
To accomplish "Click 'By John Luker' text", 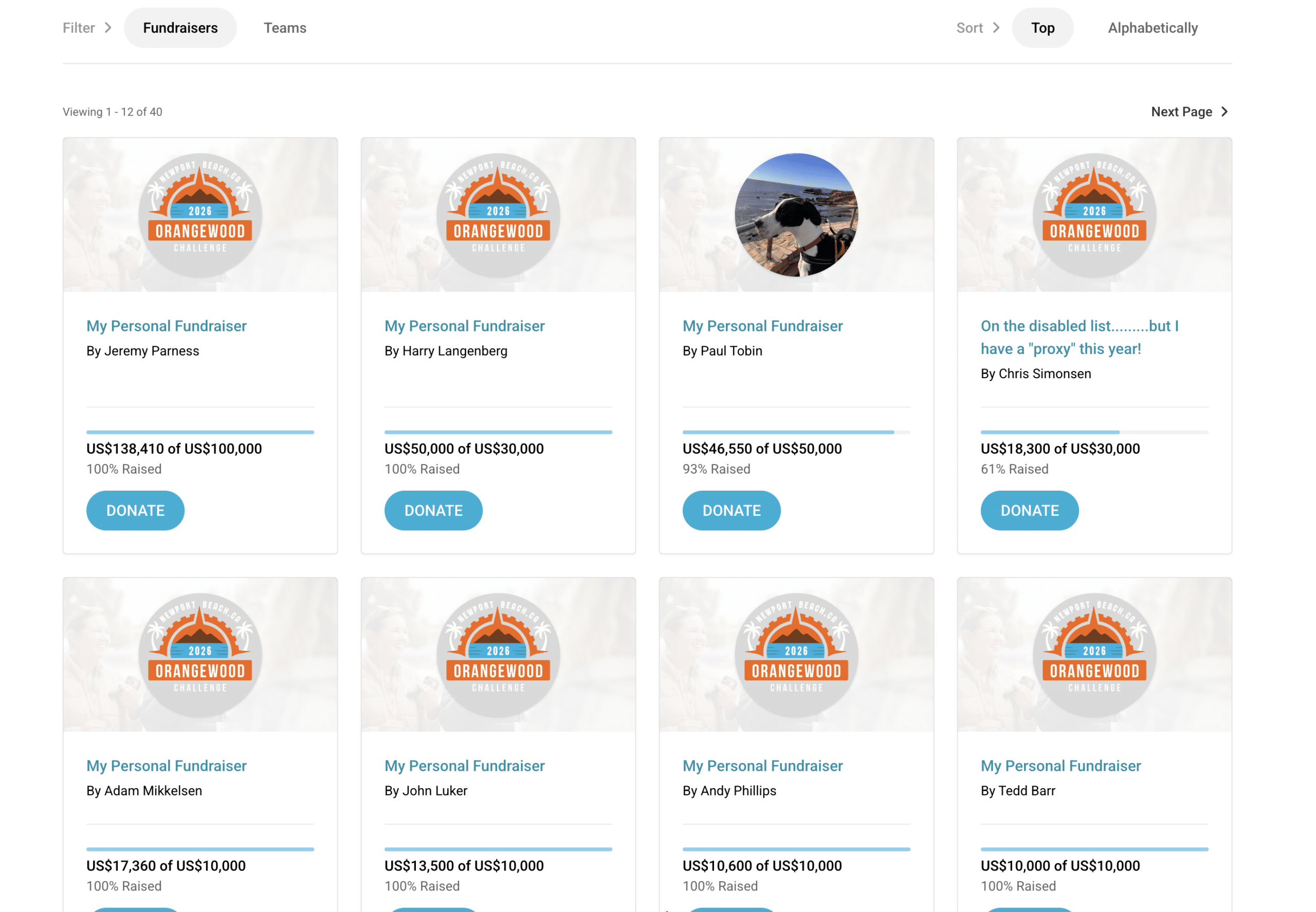I will click(426, 791).
